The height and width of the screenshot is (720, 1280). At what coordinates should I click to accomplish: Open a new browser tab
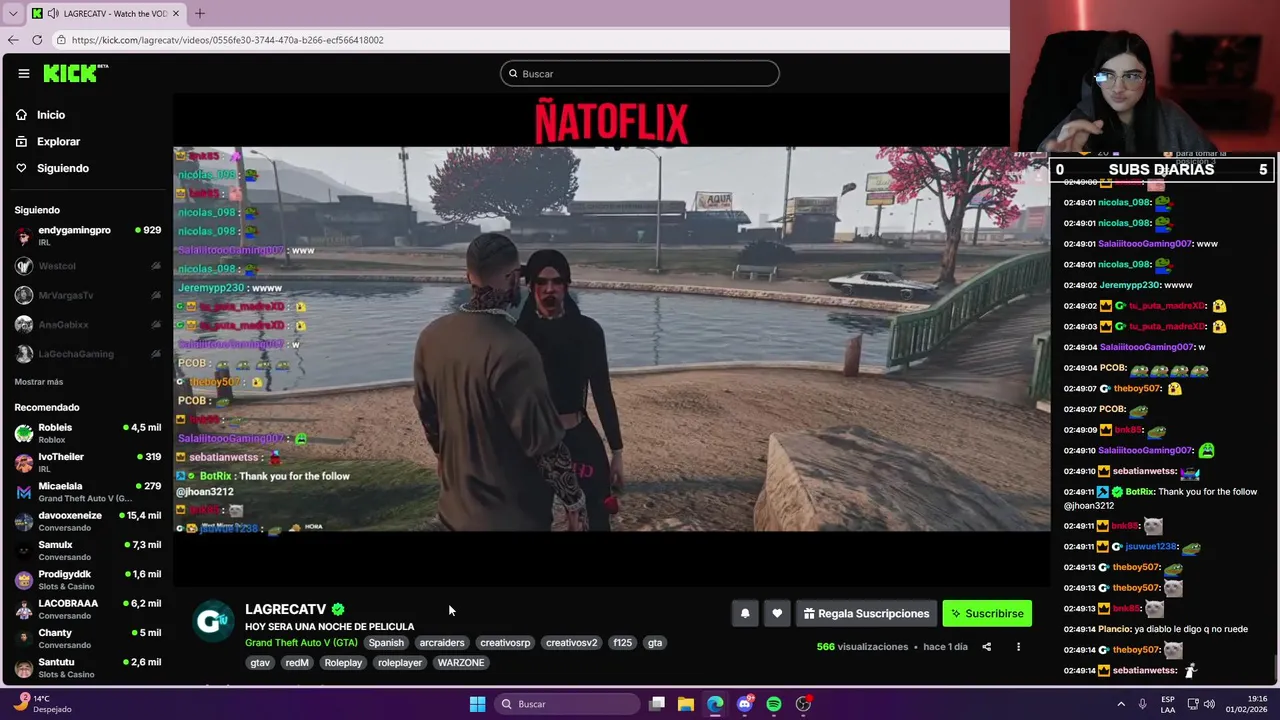(x=200, y=13)
